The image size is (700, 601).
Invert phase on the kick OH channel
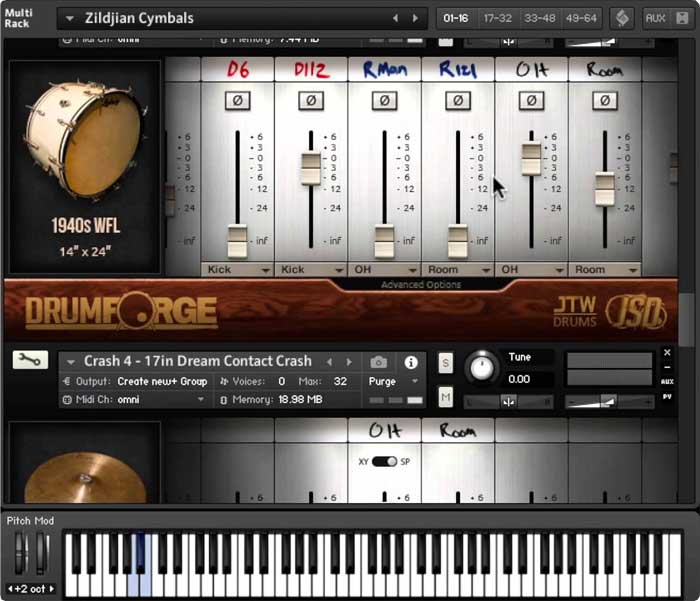click(x=531, y=100)
